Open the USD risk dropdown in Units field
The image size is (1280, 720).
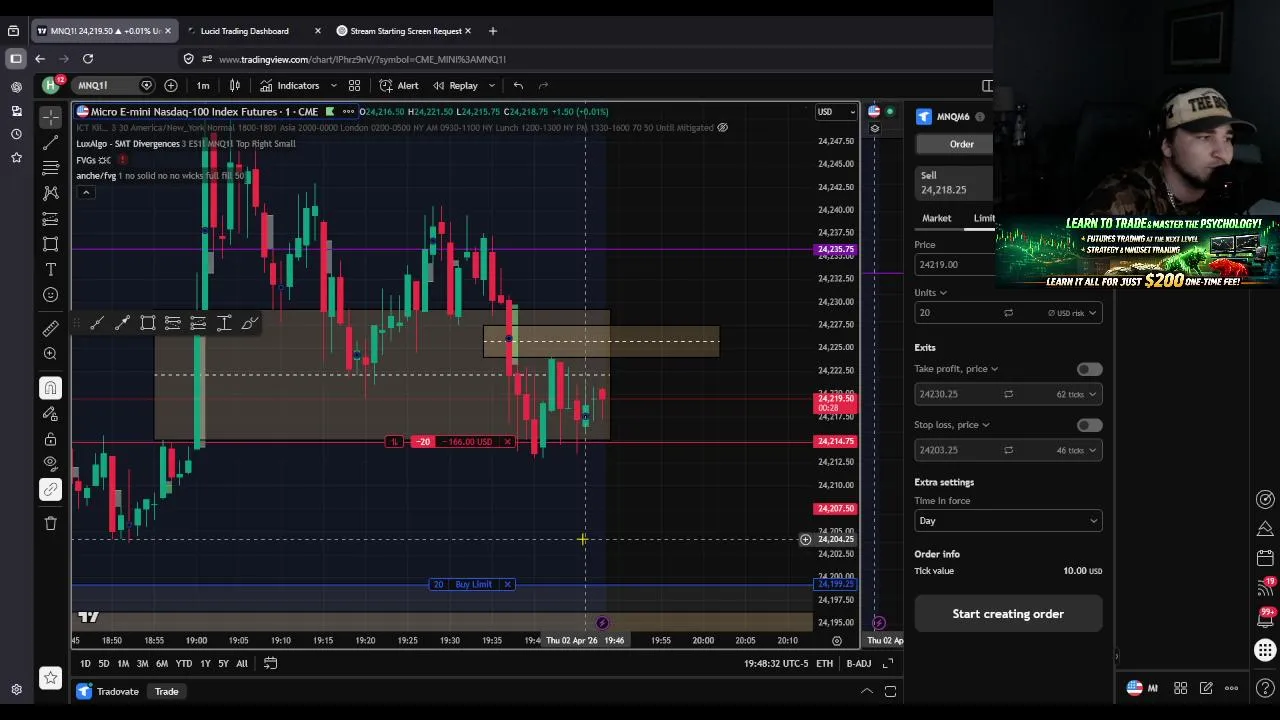pos(1072,313)
